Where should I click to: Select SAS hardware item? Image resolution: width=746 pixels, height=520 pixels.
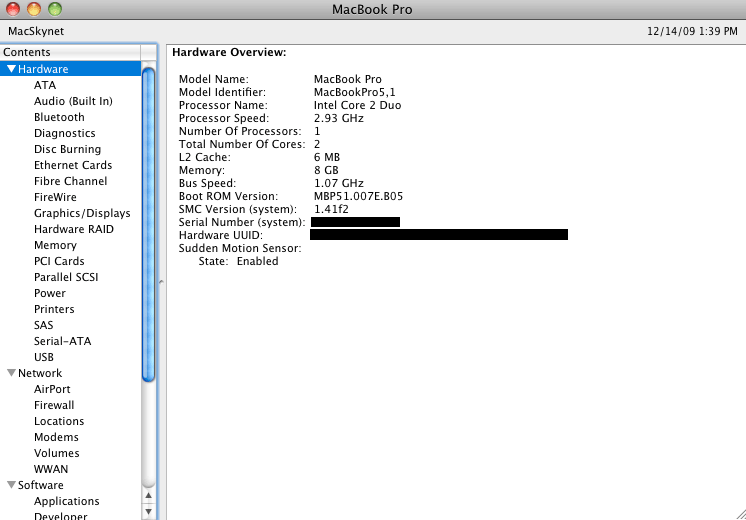[x=44, y=325]
